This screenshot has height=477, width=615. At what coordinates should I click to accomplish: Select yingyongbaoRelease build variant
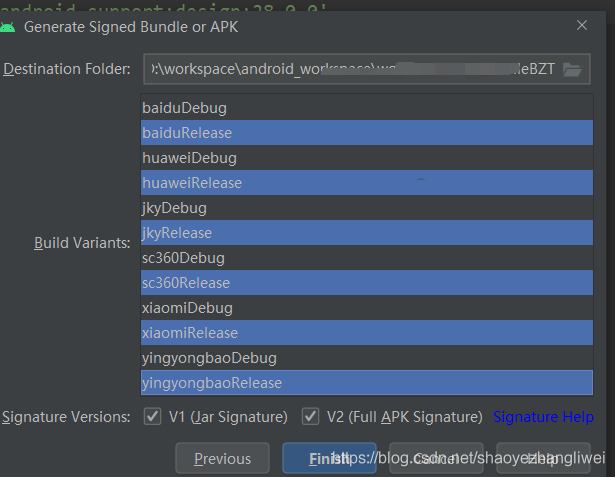coord(367,383)
